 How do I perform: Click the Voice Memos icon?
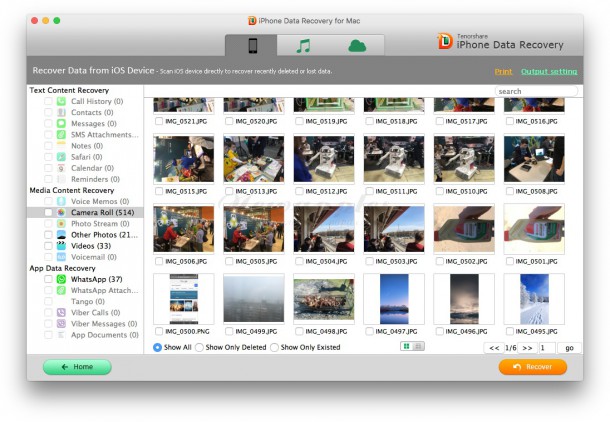click(61, 201)
